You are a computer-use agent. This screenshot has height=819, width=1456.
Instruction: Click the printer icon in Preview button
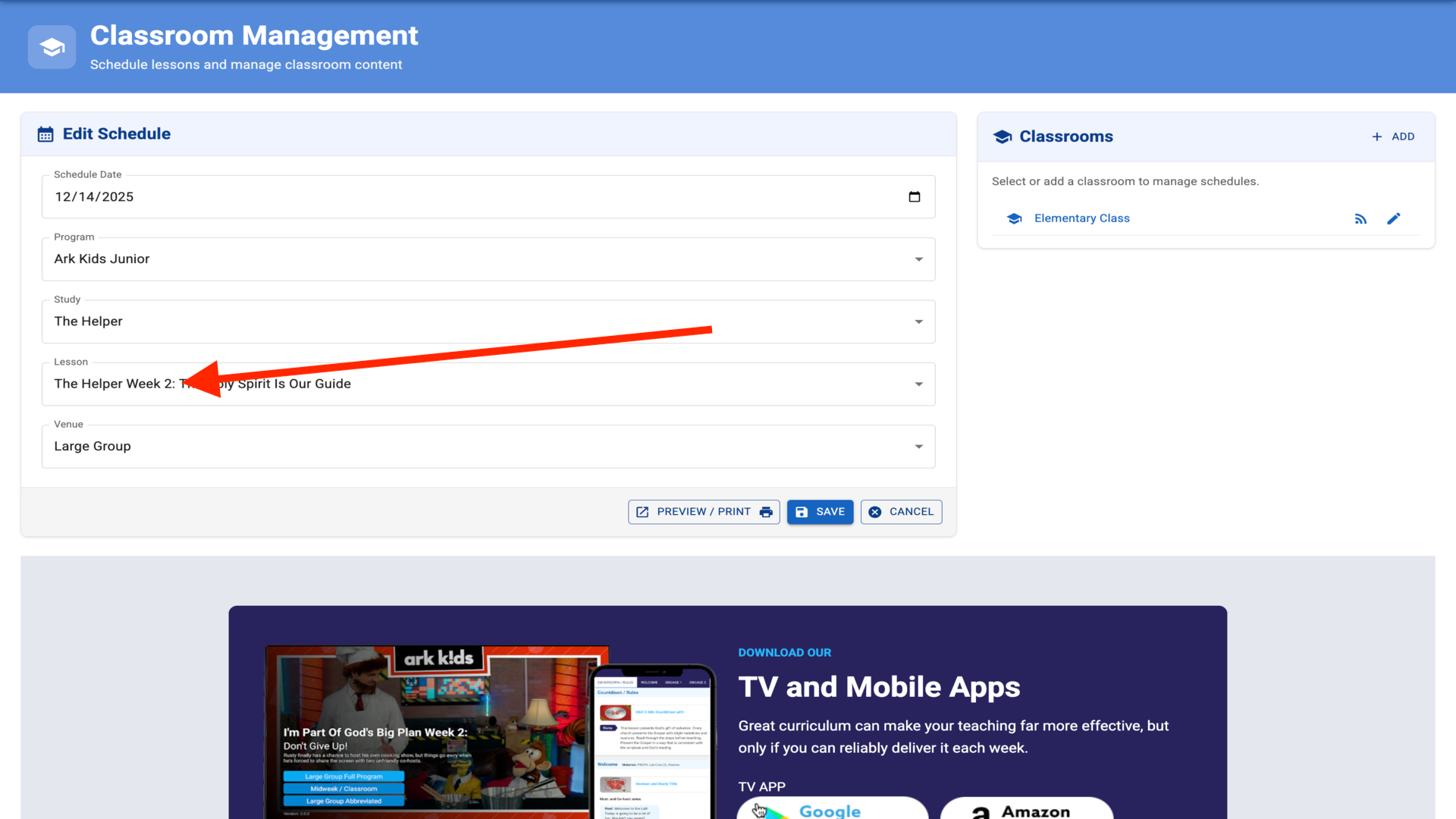tap(766, 512)
